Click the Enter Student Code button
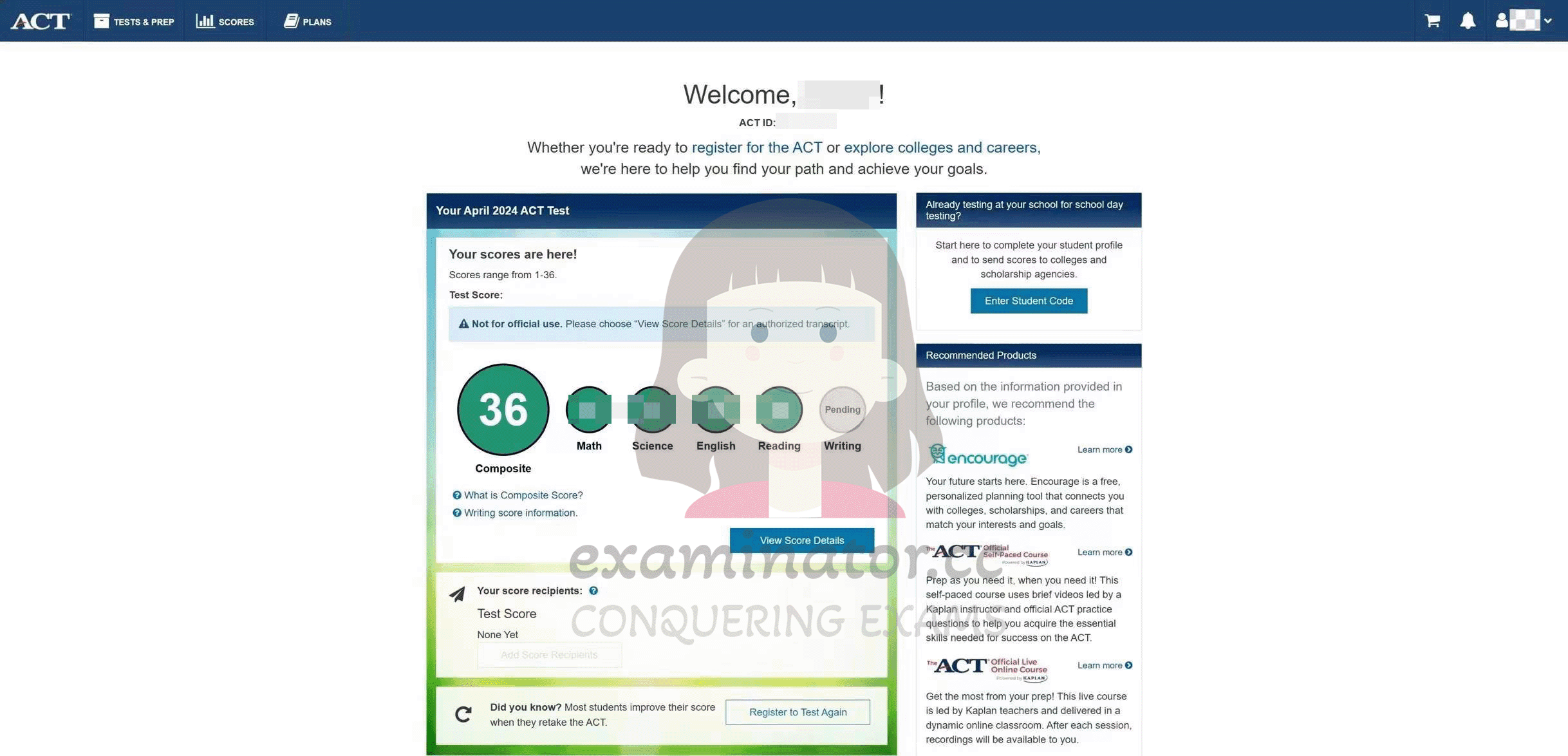Screen dimensions: 1568x756 [1028, 301]
